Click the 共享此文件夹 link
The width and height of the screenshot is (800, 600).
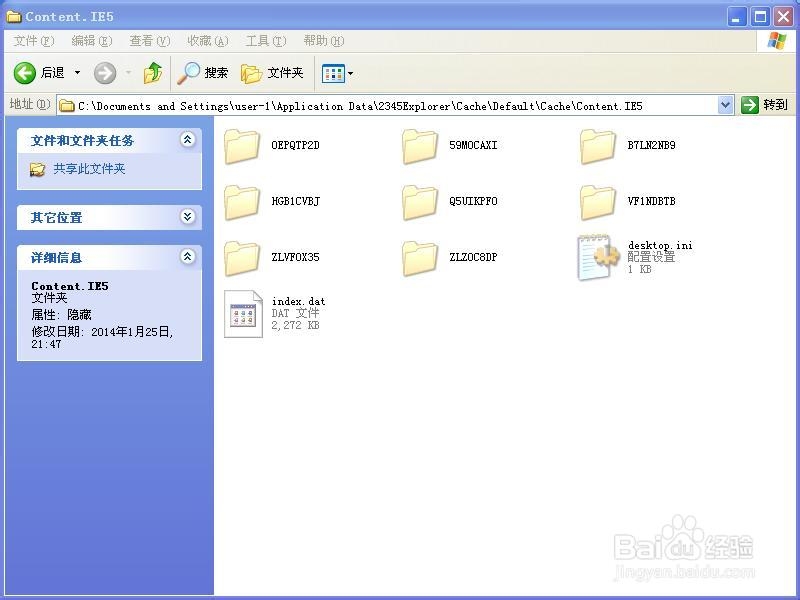89,169
